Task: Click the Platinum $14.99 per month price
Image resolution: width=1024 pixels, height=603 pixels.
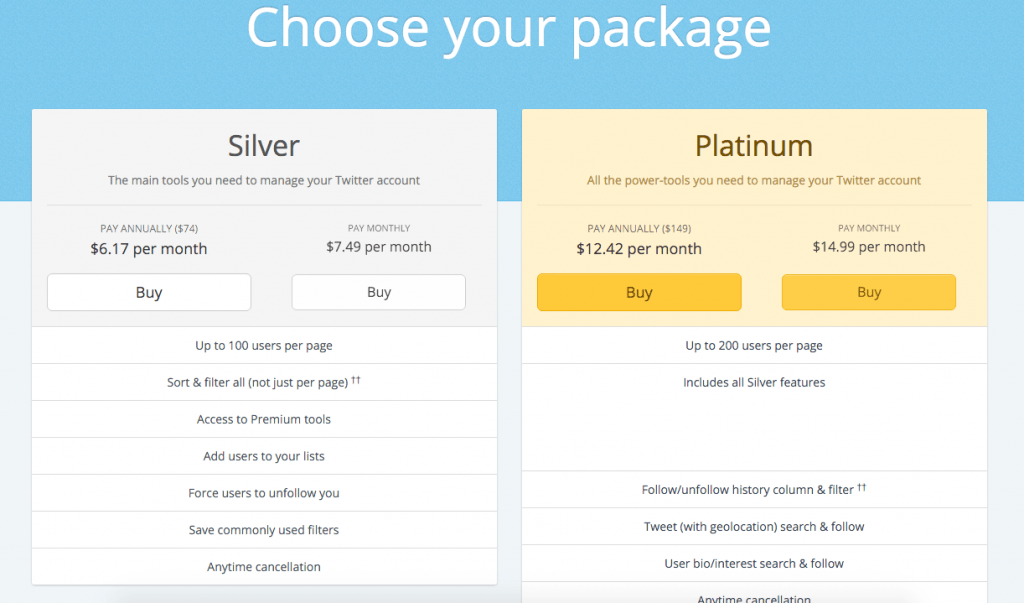Action: pos(869,247)
